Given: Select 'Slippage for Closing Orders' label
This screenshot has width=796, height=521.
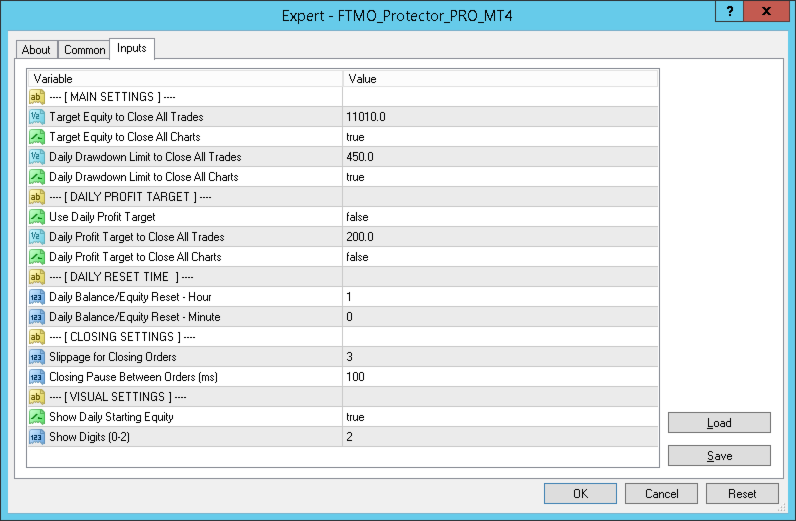Looking at the screenshot, I should point(113,357).
